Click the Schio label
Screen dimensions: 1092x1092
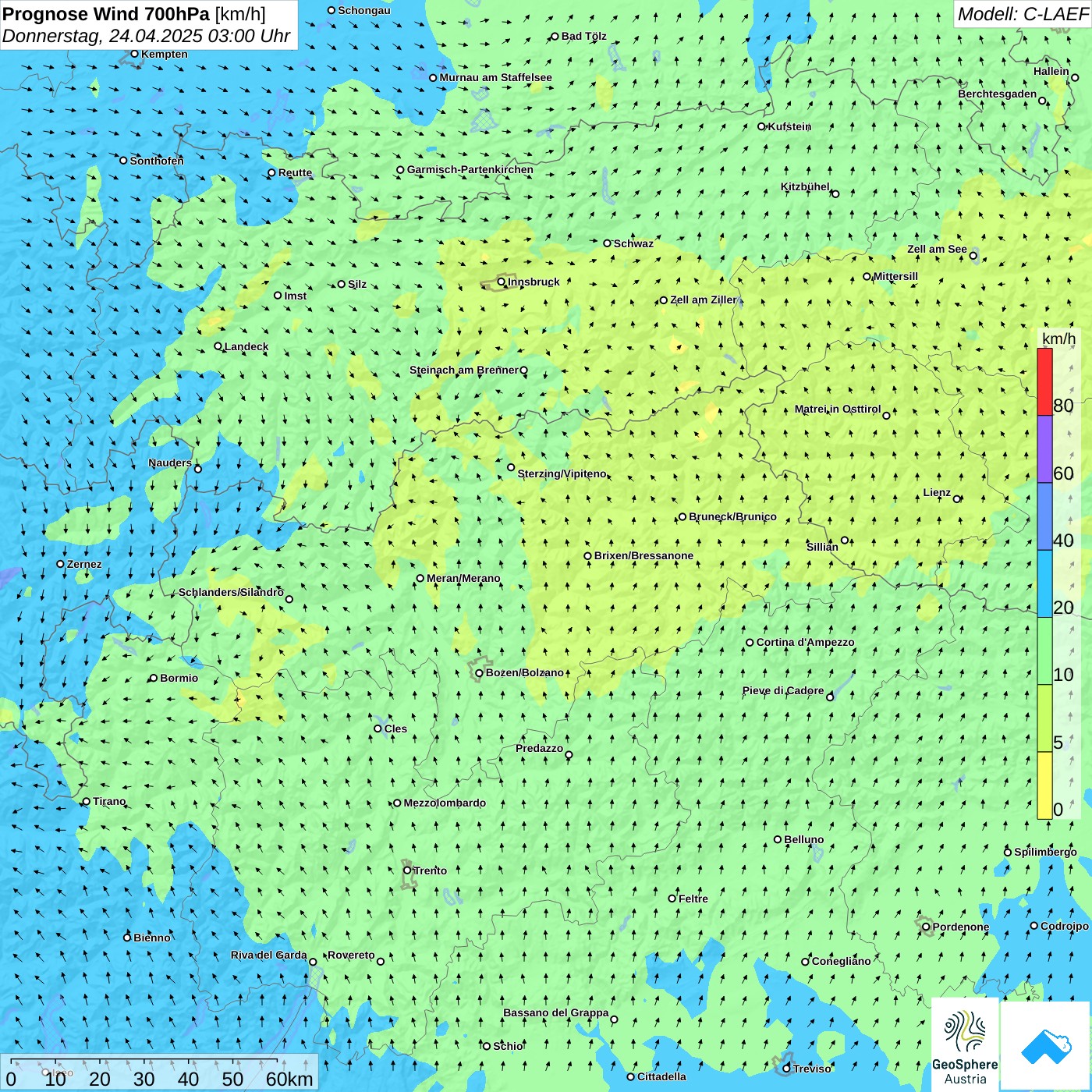coord(509,1047)
